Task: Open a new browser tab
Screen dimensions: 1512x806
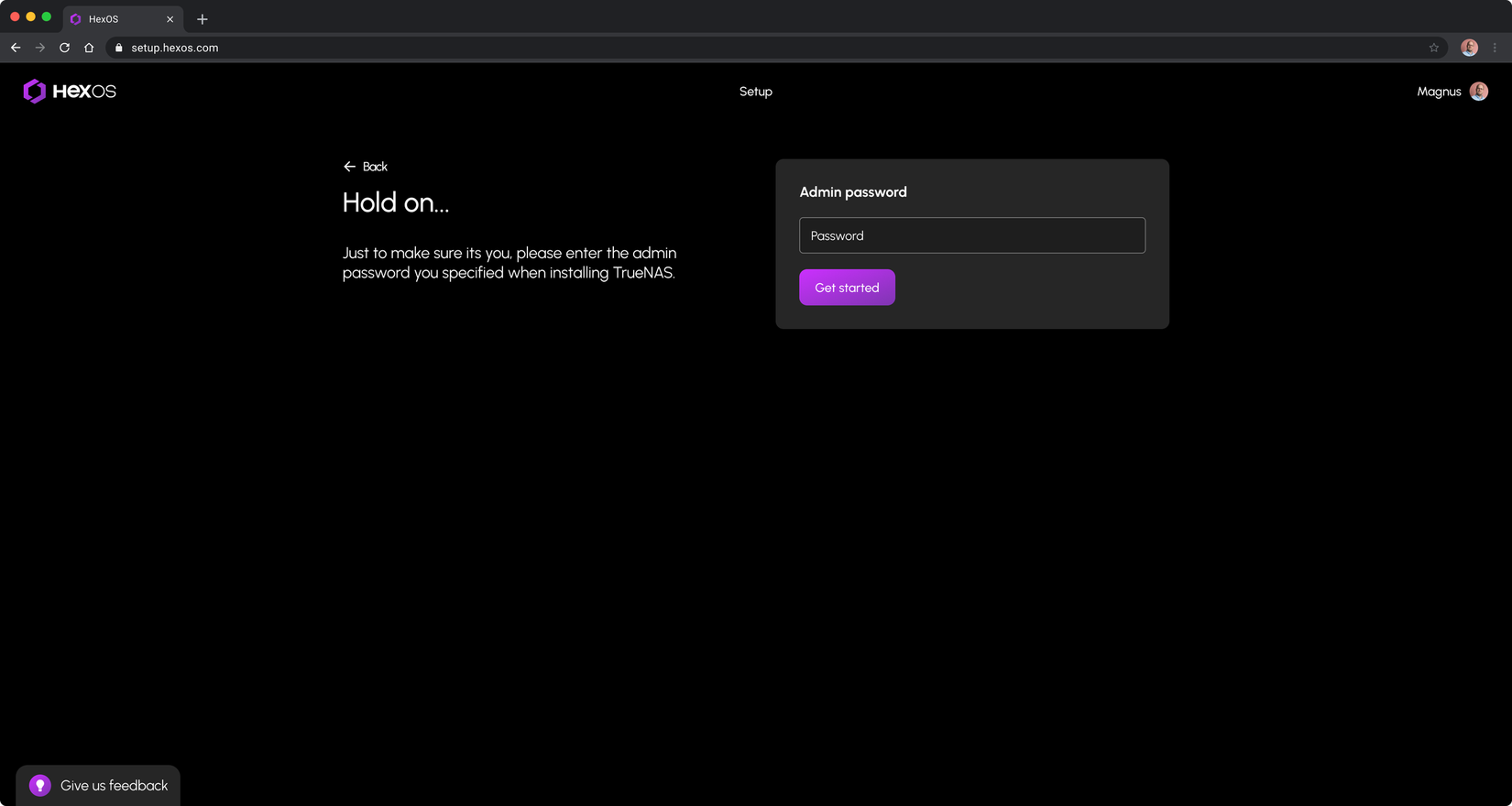Action: 203,19
